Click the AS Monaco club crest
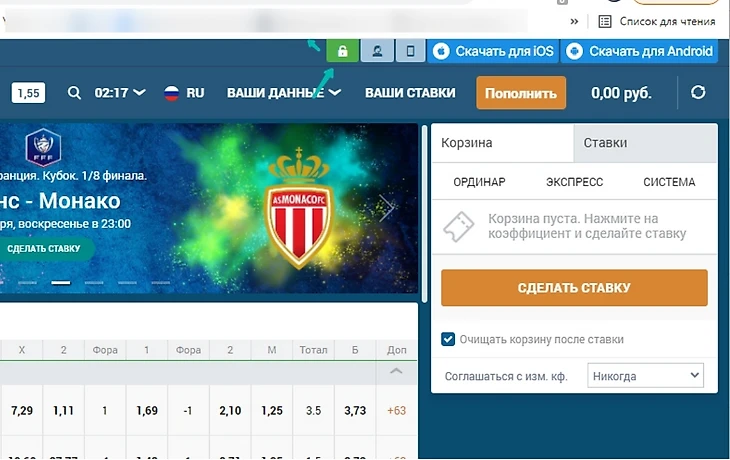 click(x=298, y=208)
